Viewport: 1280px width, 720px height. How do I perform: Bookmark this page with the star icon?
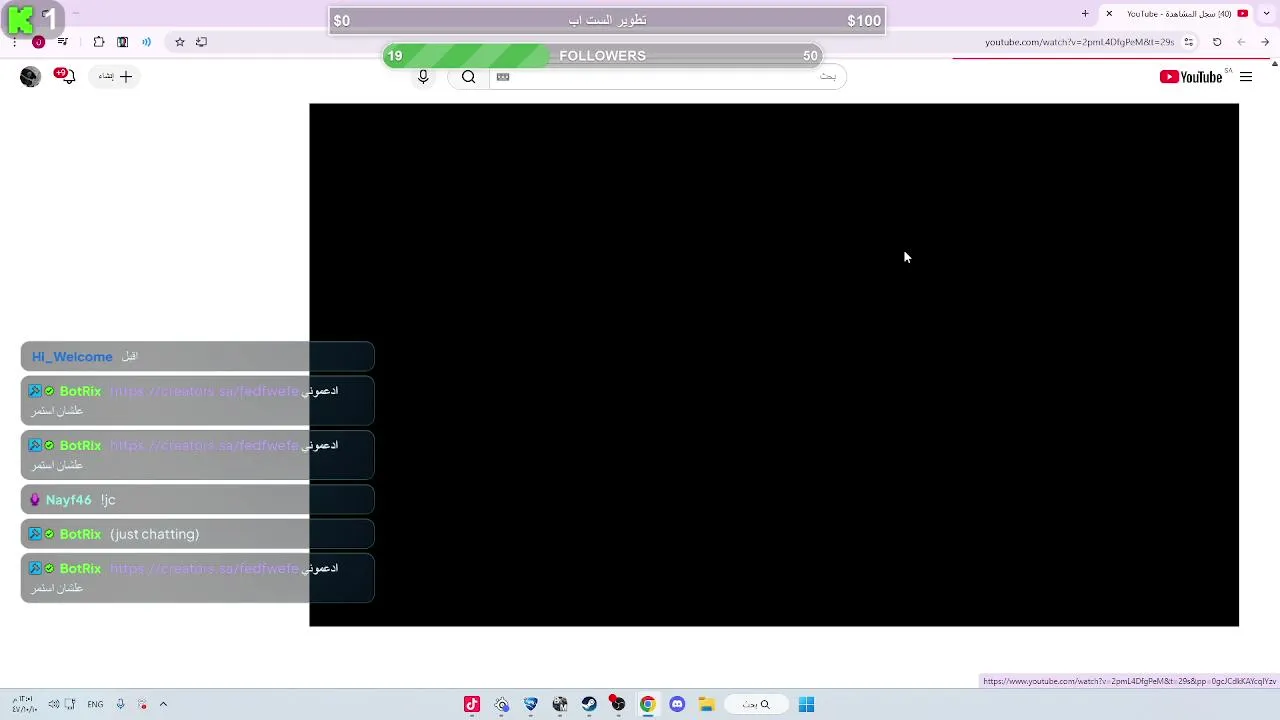coord(180,42)
